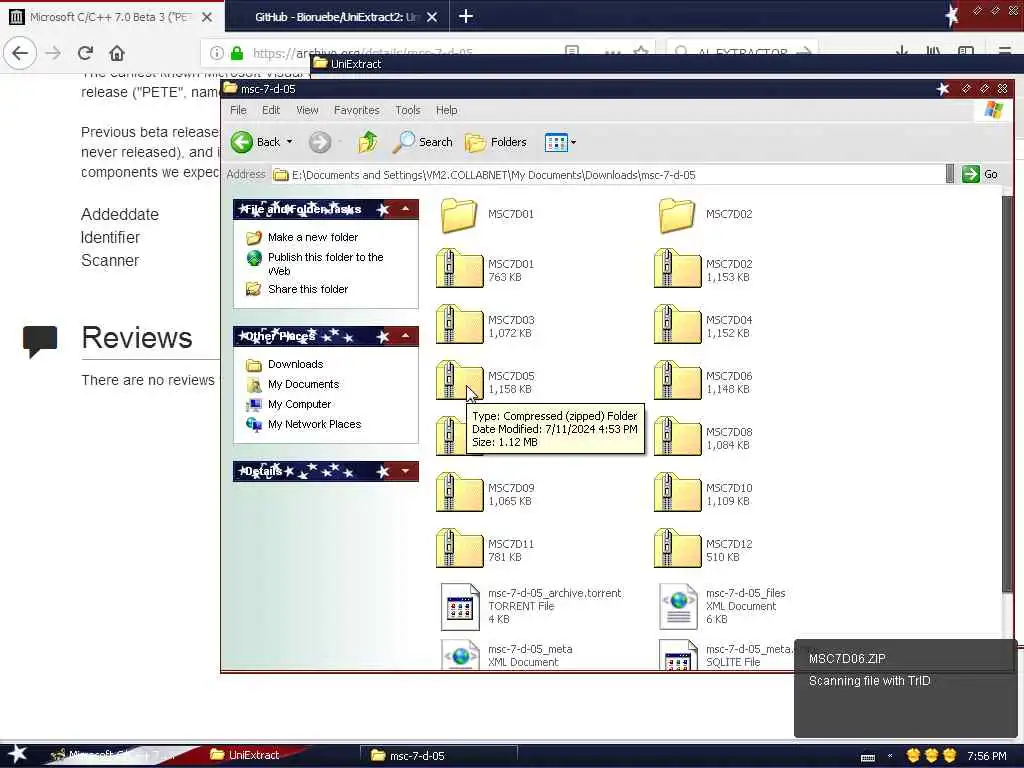This screenshot has height=768, width=1024.
Task: Select the msc-7-d-05_meta XML document
Action: [507, 655]
